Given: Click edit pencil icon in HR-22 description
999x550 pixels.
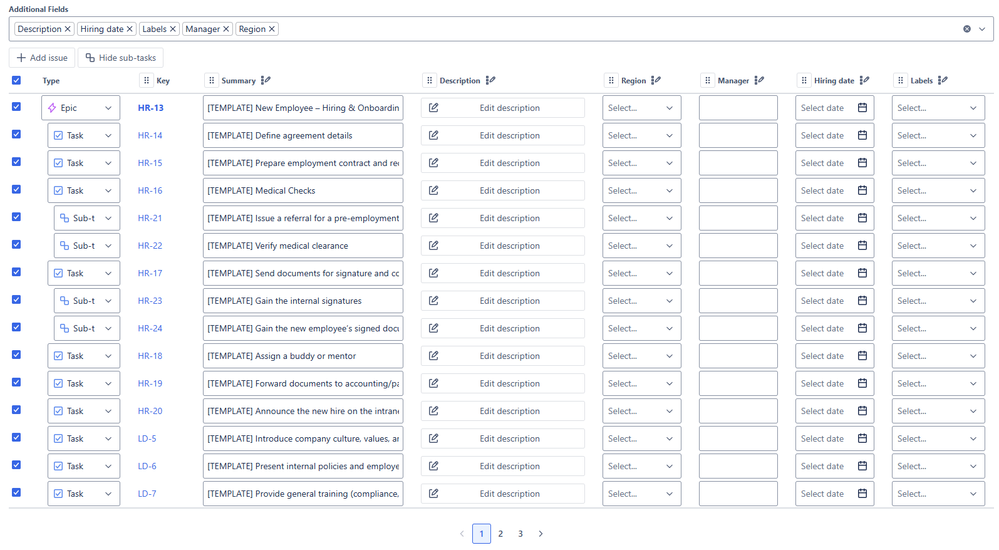Looking at the screenshot, I should (433, 245).
